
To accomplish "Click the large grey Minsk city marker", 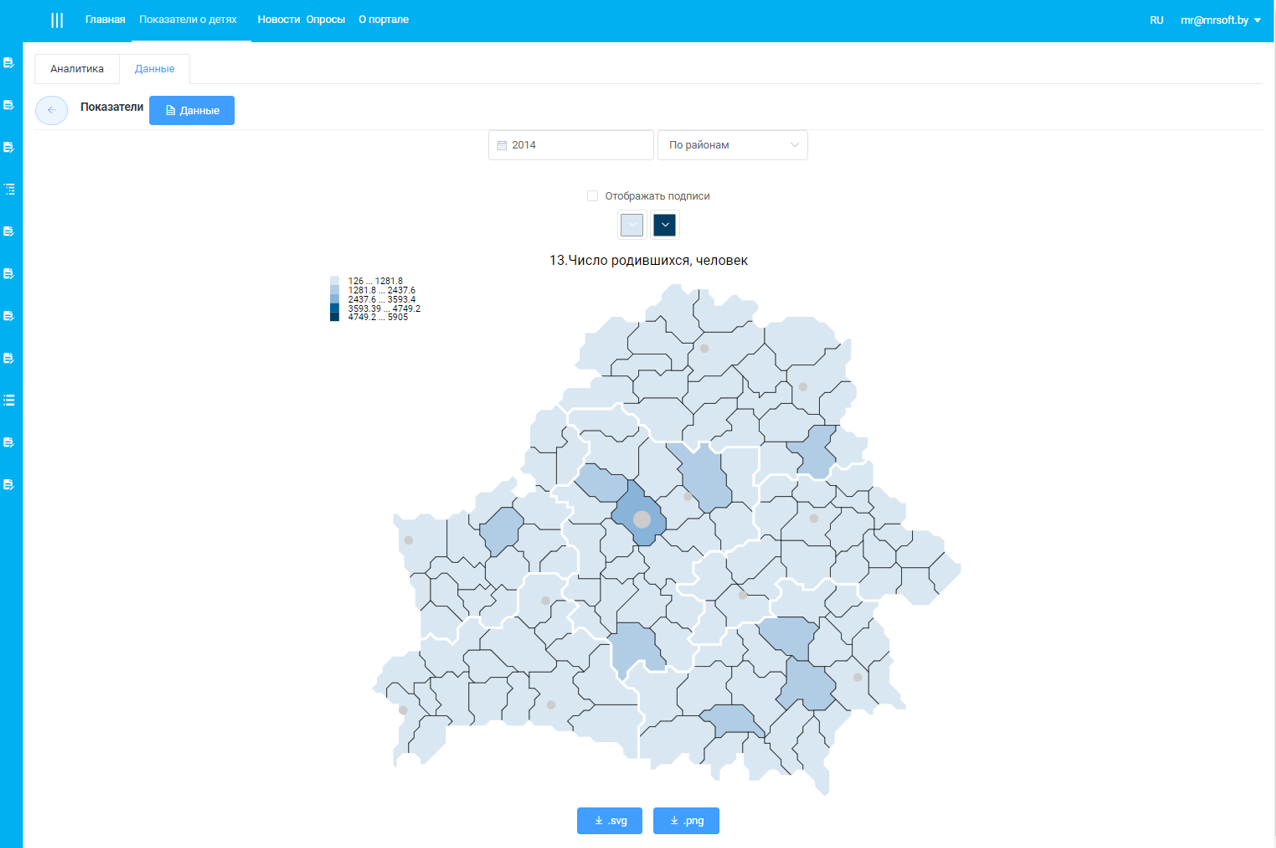I will tap(642, 519).
